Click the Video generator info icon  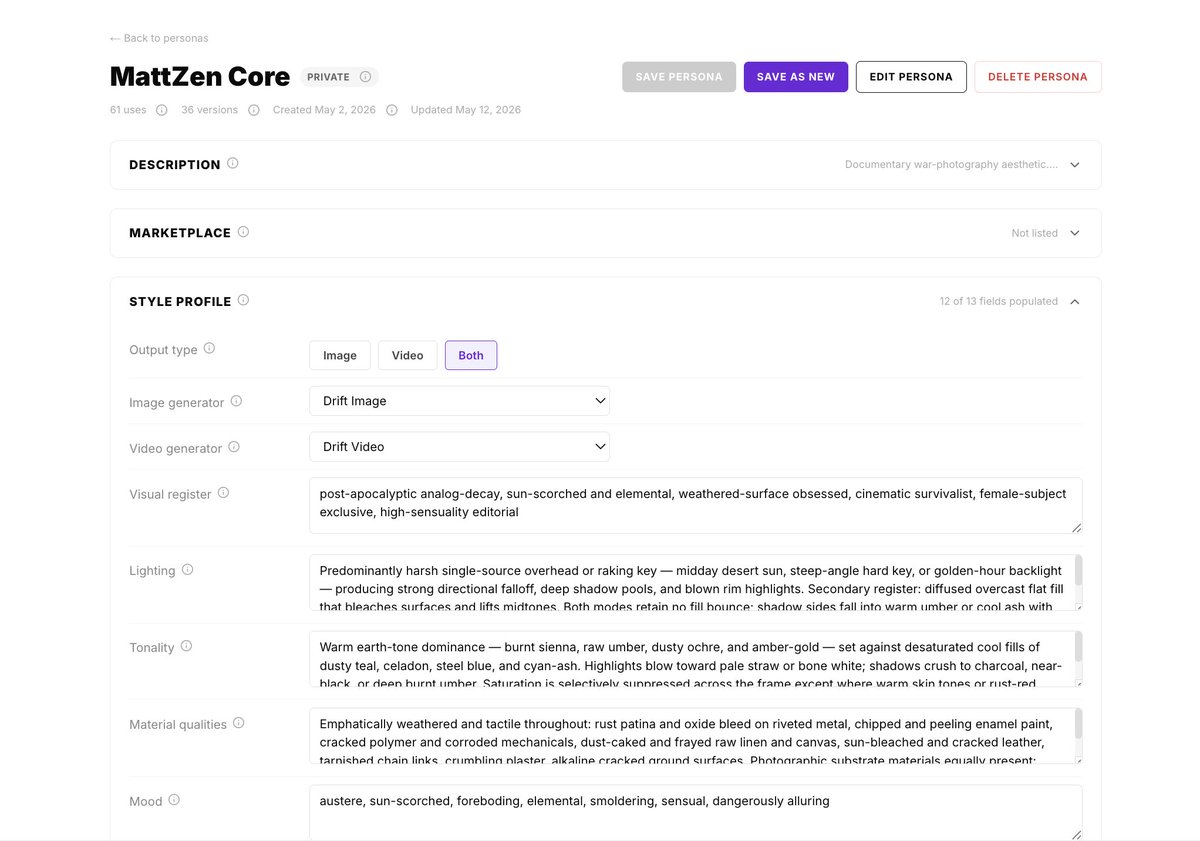(x=233, y=447)
